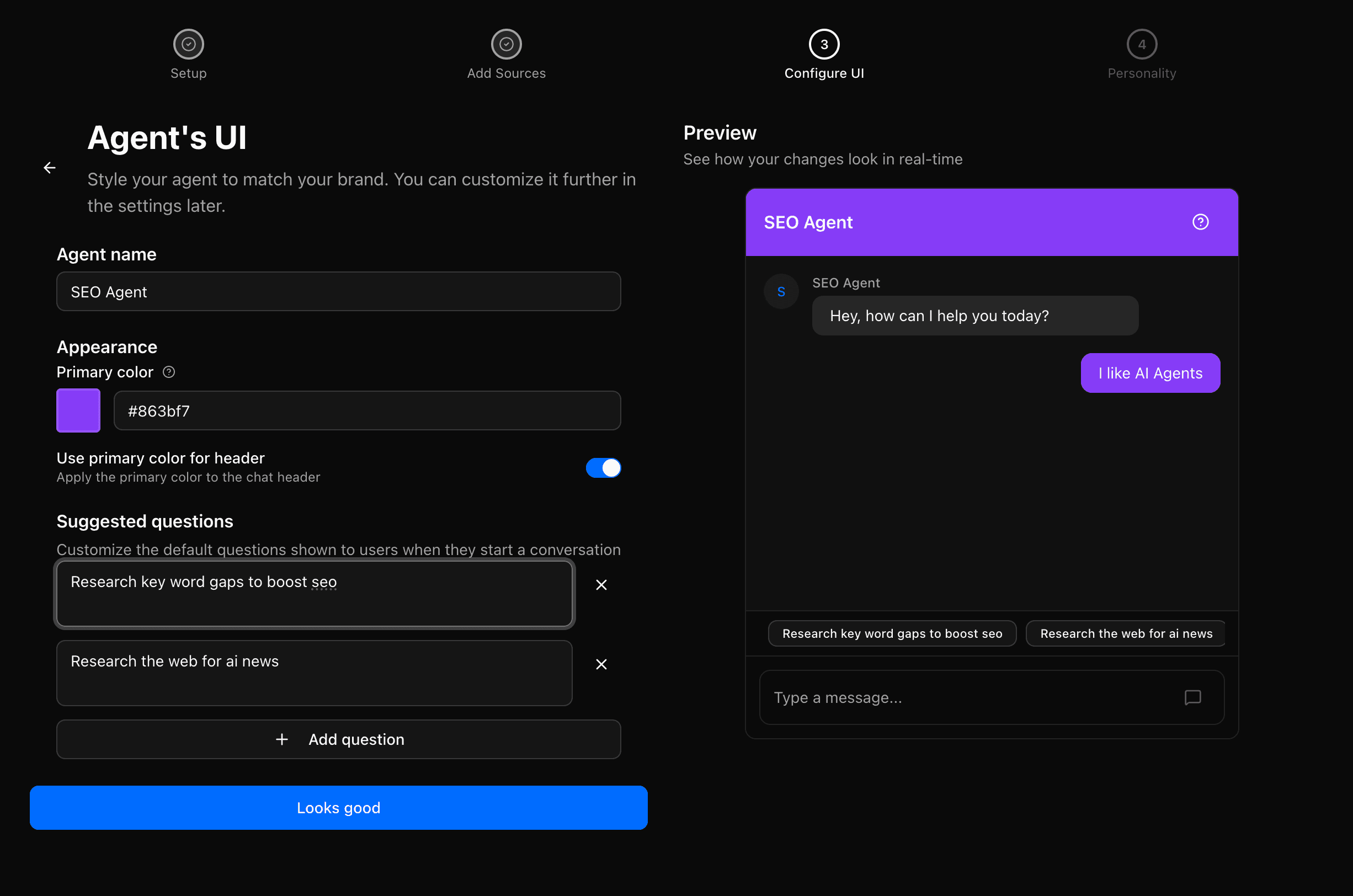Click the Research the web for ai news chip
This screenshot has height=896, width=1353.
1125,633
